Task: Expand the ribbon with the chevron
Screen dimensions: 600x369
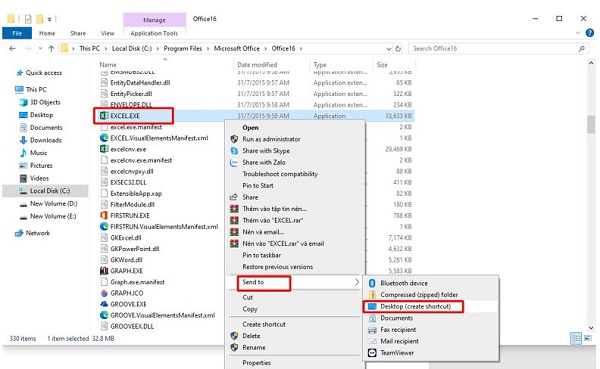Action: point(578,33)
